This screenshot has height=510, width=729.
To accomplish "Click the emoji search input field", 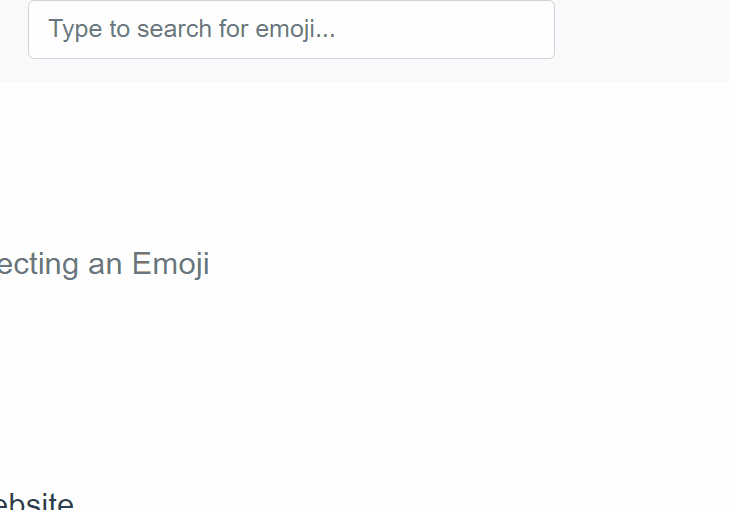I will (x=291, y=29).
